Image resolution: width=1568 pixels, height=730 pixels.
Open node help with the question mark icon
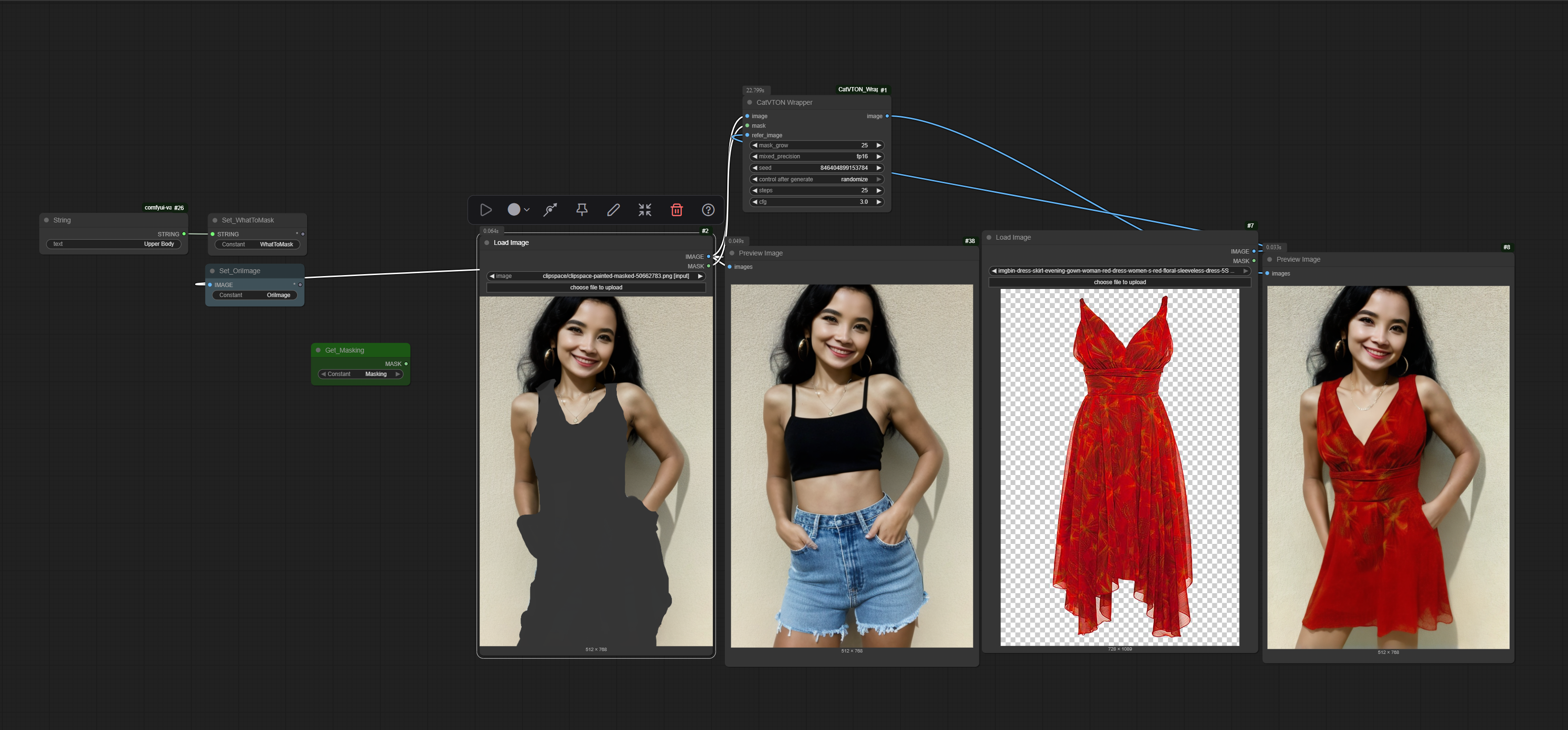pos(708,210)
